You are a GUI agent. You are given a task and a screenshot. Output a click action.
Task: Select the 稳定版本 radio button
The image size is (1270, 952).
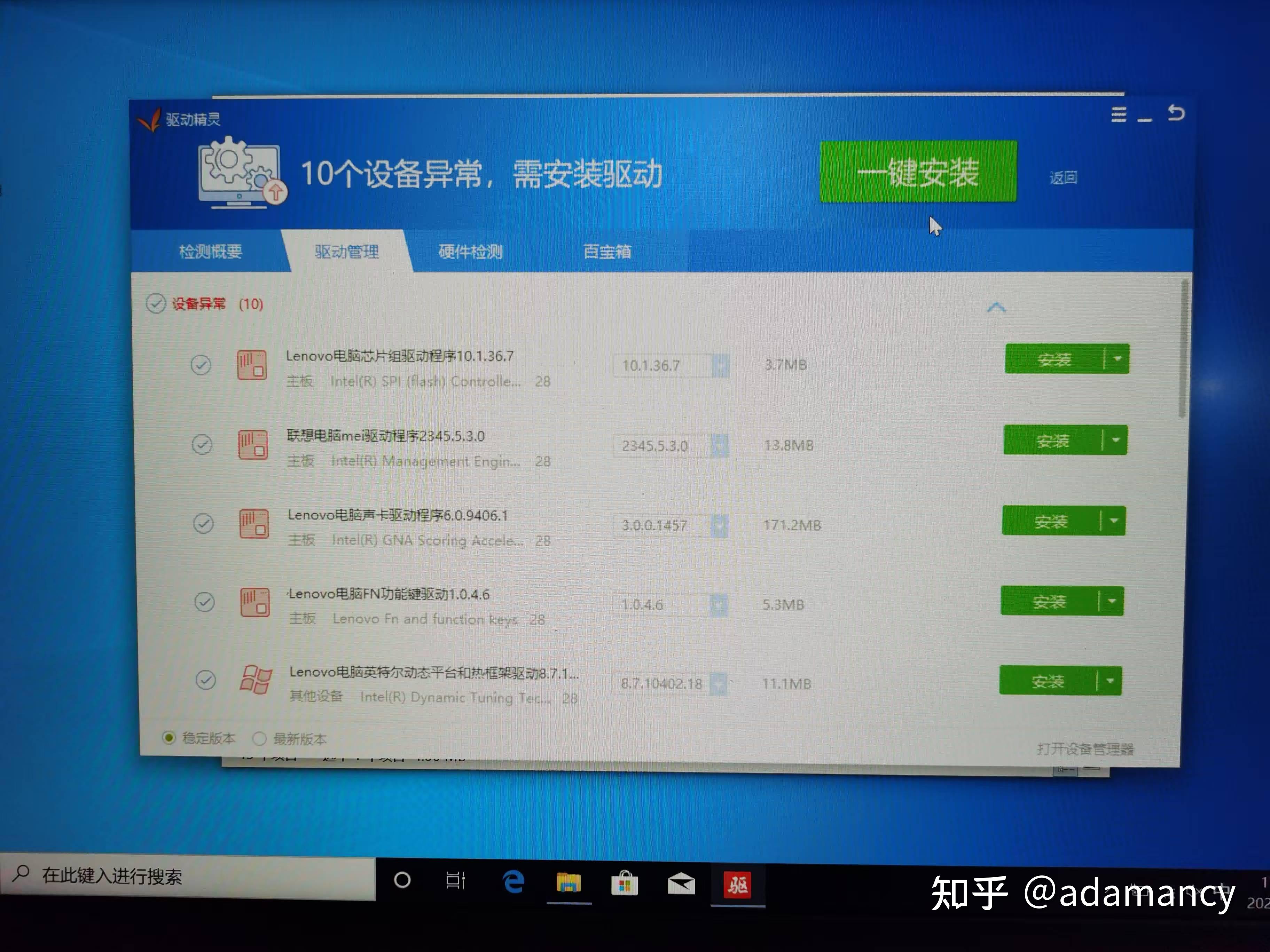168,737
